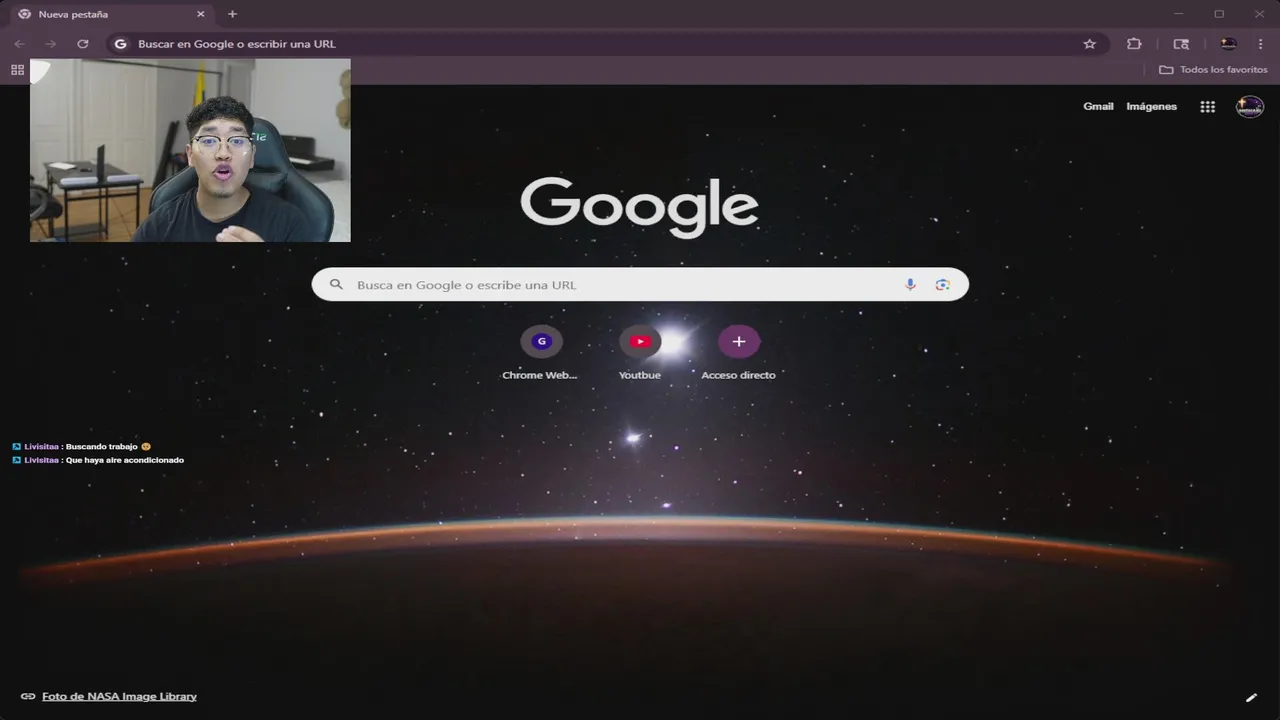The height and width of the screenshot is (720, 1280).
Task: Click the magnifier icon in search box
Action: point(337,285)
